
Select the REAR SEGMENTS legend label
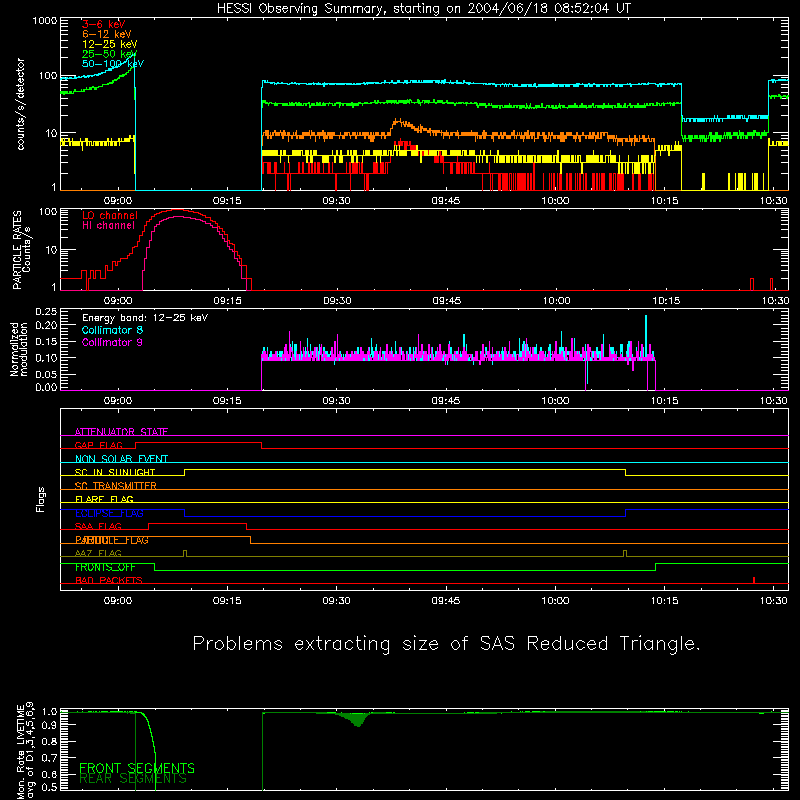pyautogui.click(x=133, y=779)
